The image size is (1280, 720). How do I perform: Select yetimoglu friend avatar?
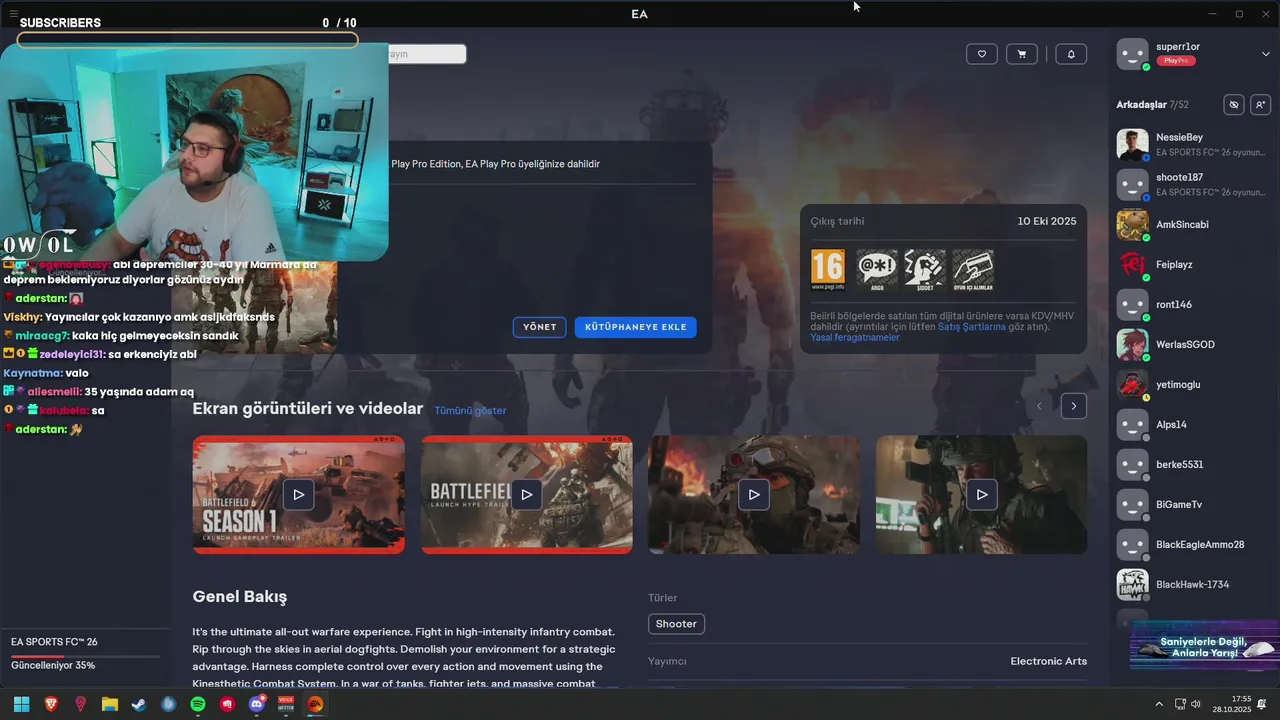point(1132,384)
